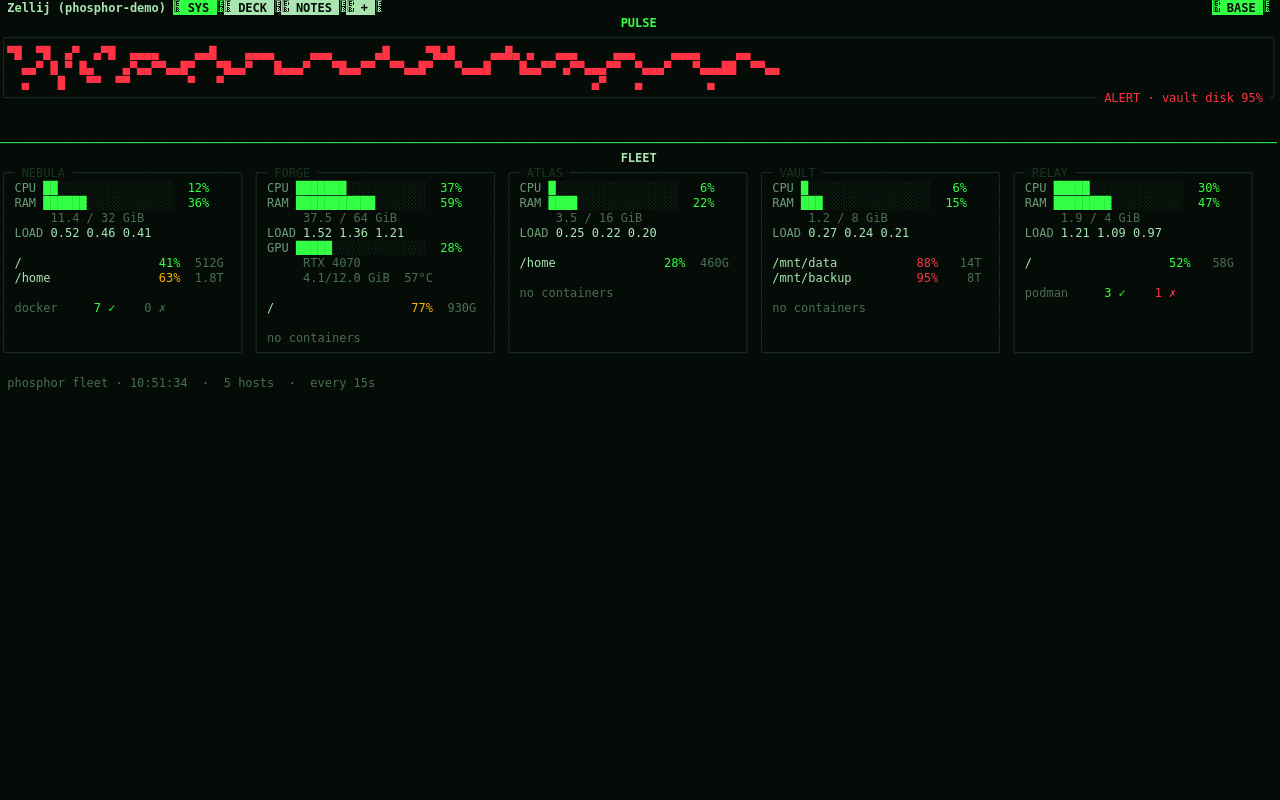Click the VAULT CPU usage bar
The image size is (1280, 800).
pyautogui.click(x=865, y=188)
